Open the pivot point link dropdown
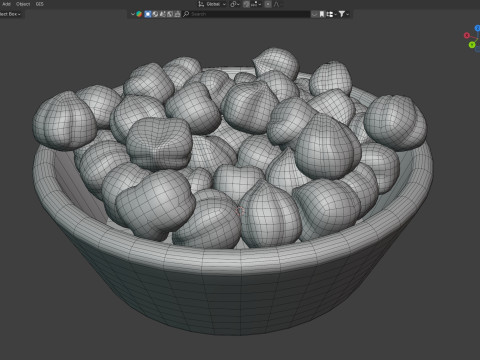This screenshot has height=360, width=480. pos(235,4)
